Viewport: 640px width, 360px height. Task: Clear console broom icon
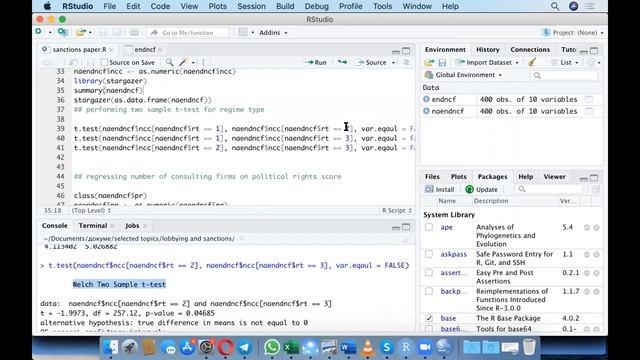tap(405, 238)
